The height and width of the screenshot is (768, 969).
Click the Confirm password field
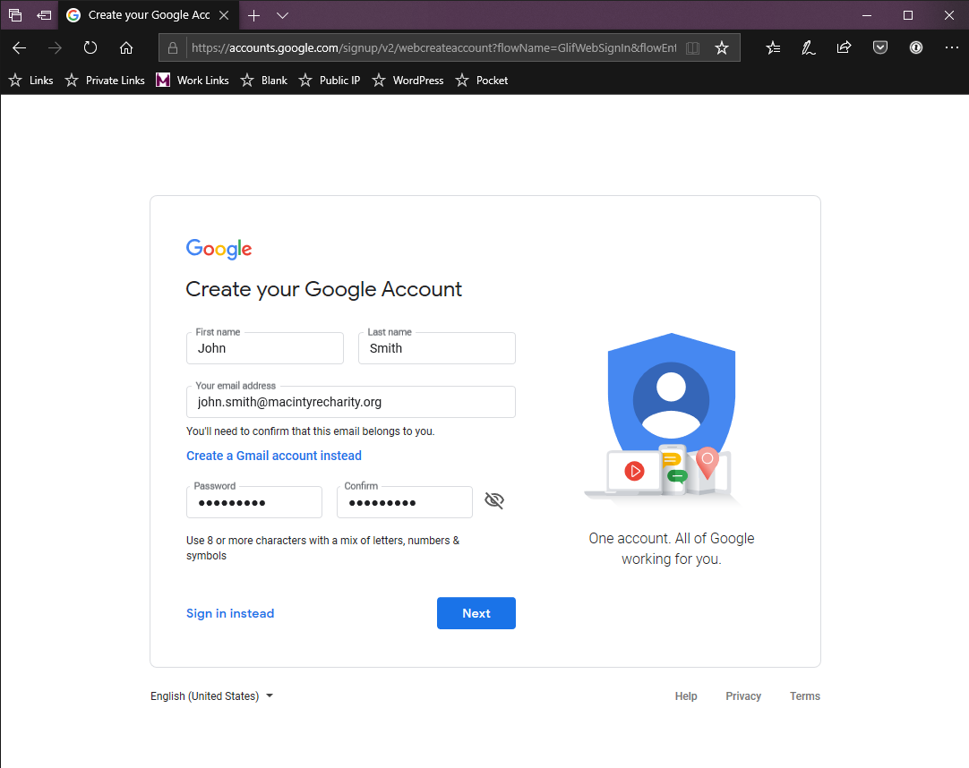pos(405,502)
